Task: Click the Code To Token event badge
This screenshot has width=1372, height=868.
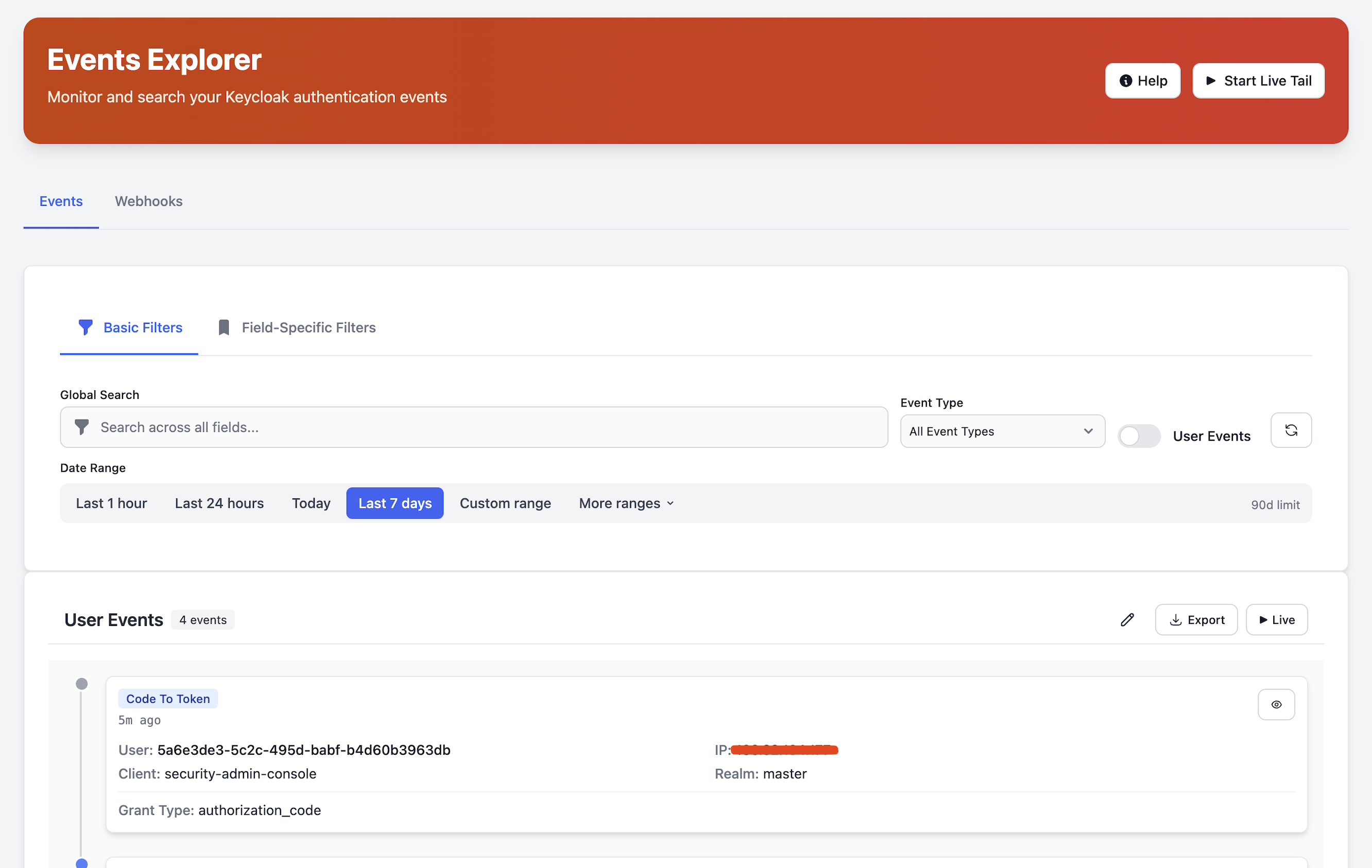Action: 167,698
